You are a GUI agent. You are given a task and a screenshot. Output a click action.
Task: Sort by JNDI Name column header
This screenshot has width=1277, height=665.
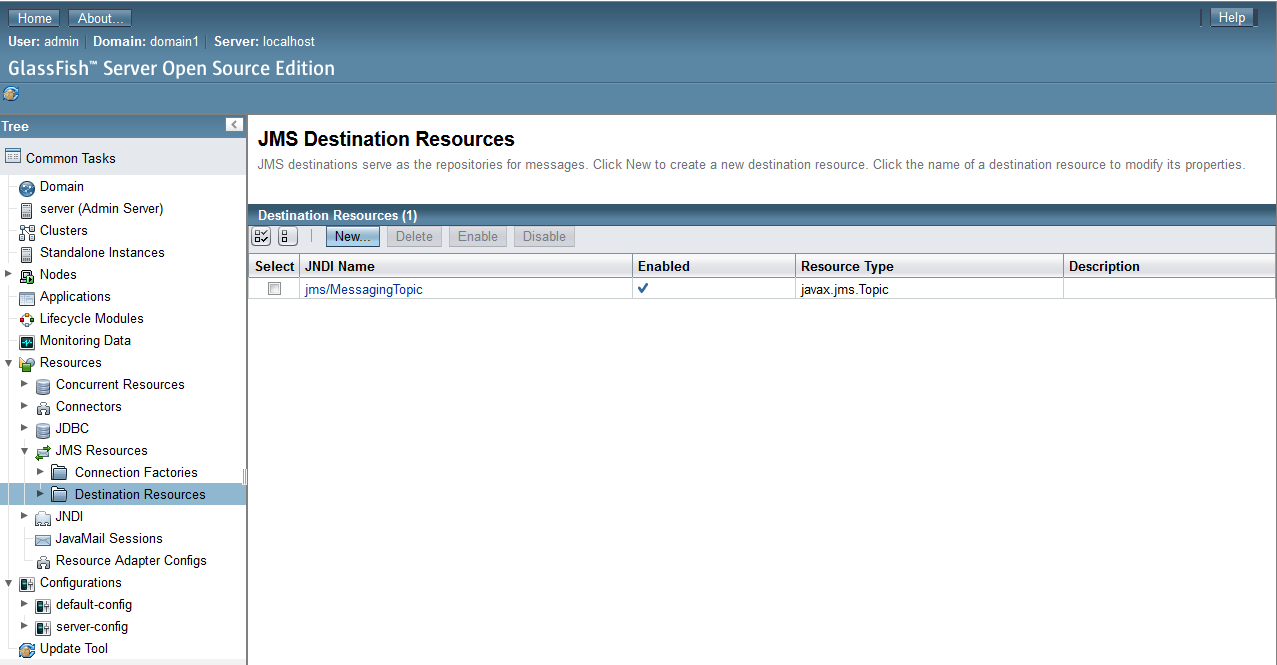click(x=339, y=266)
